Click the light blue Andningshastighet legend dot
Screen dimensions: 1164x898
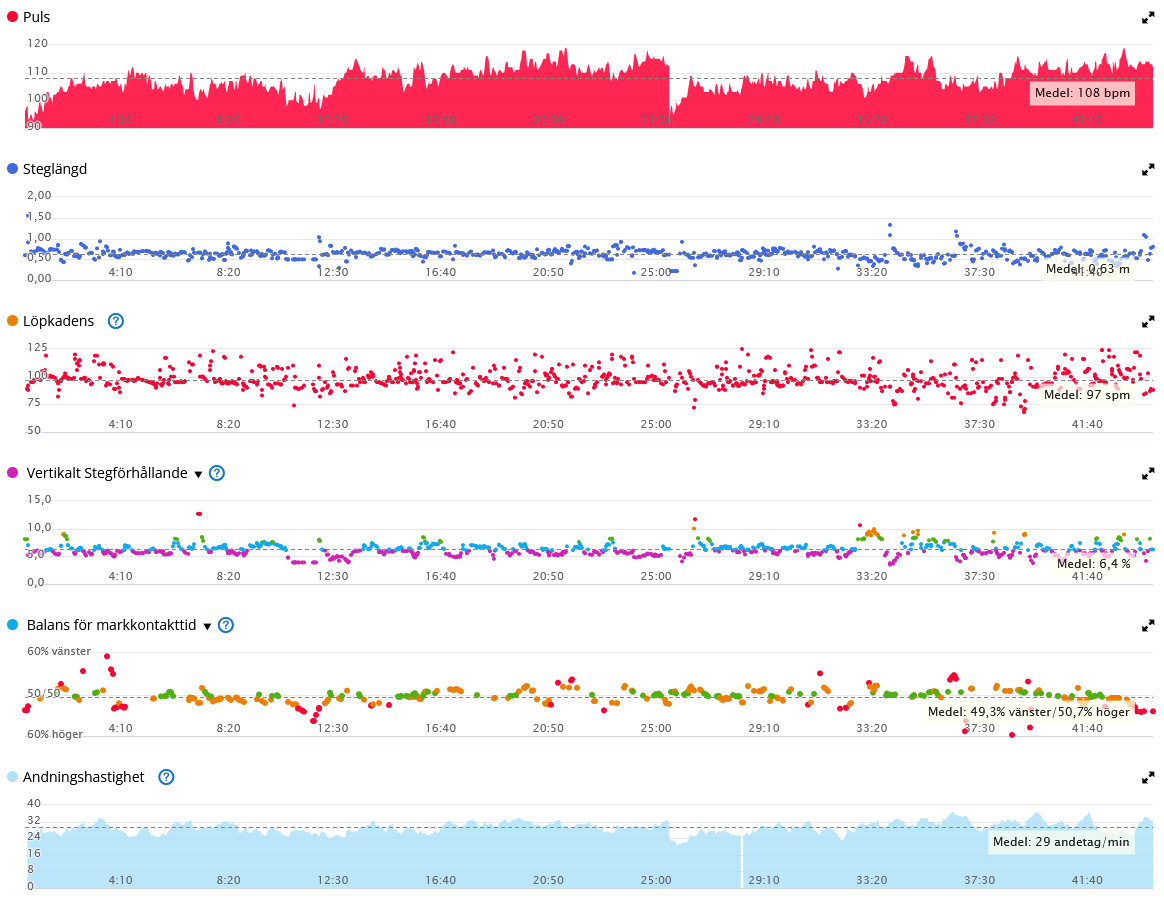click(x=12, y=777)
